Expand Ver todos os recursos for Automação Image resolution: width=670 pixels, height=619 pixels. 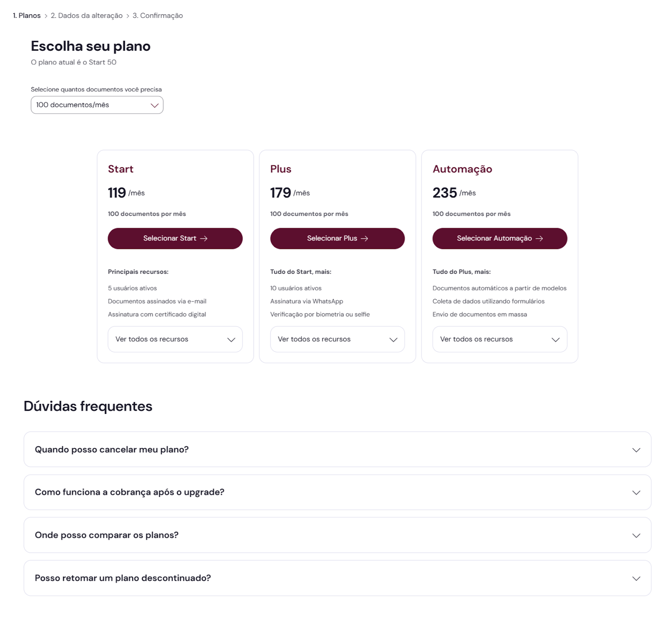(499, 339)
